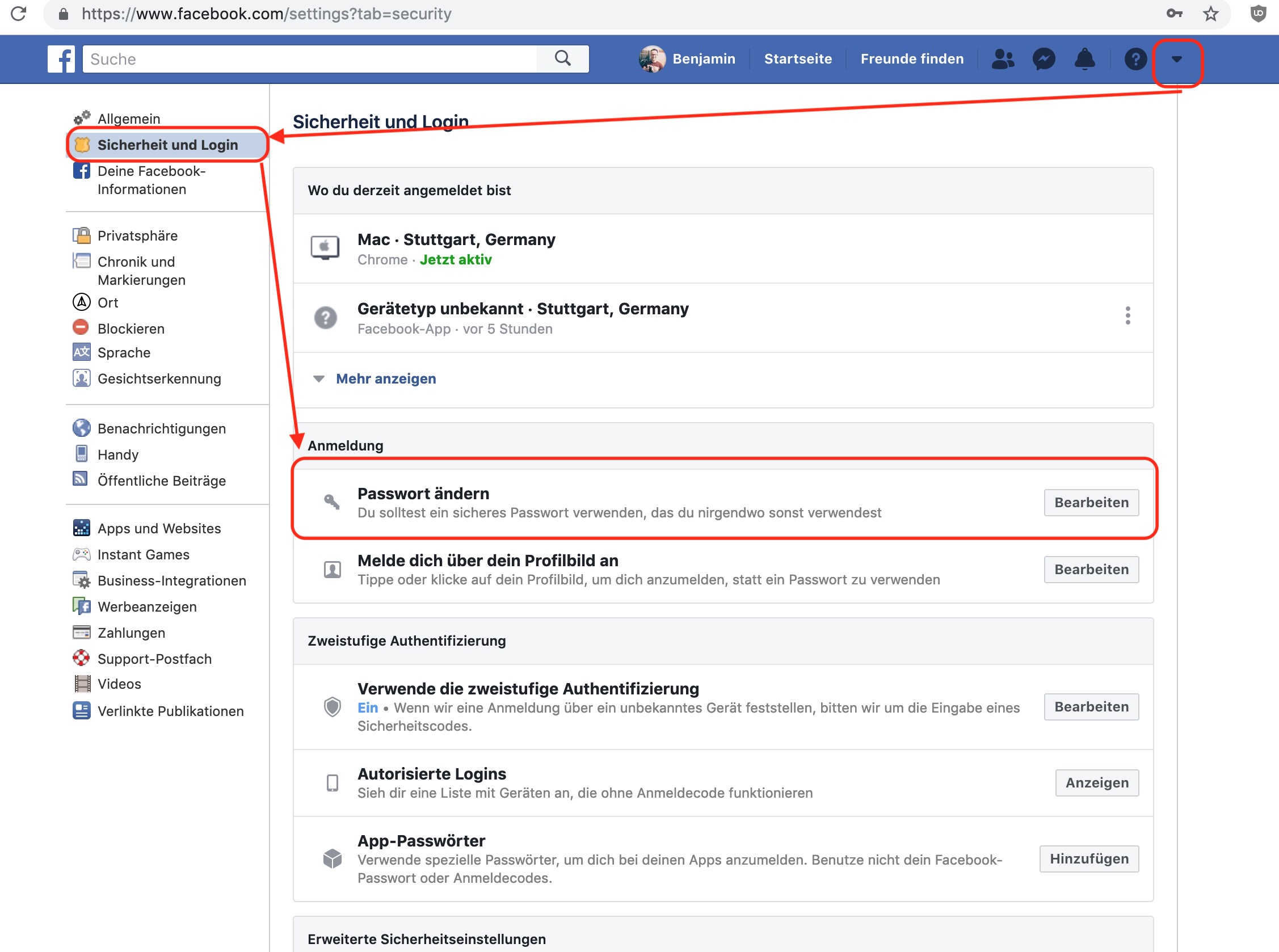Click Bearbeiten next to Passwort ändern

coord(1091,503)
